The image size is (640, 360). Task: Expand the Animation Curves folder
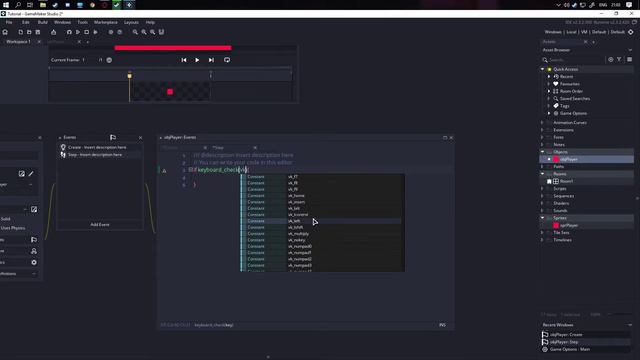542,122
